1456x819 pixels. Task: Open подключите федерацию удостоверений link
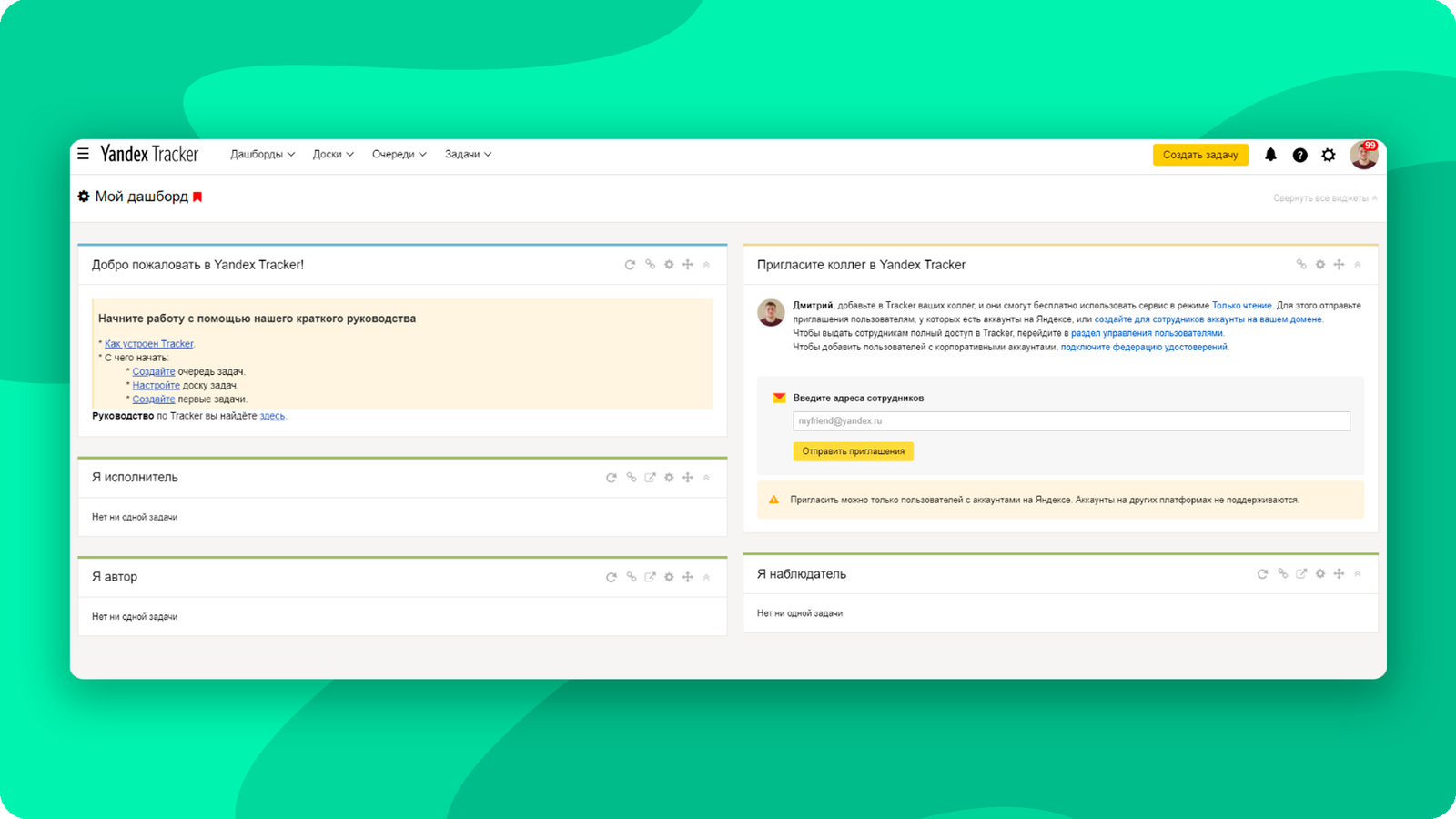click(x=1144, y=347)
